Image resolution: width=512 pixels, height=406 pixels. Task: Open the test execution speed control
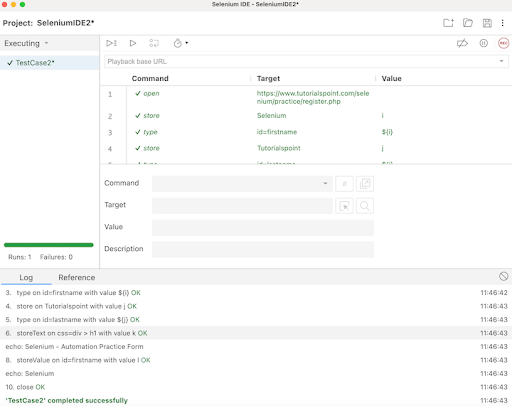(x=178, y=43)
